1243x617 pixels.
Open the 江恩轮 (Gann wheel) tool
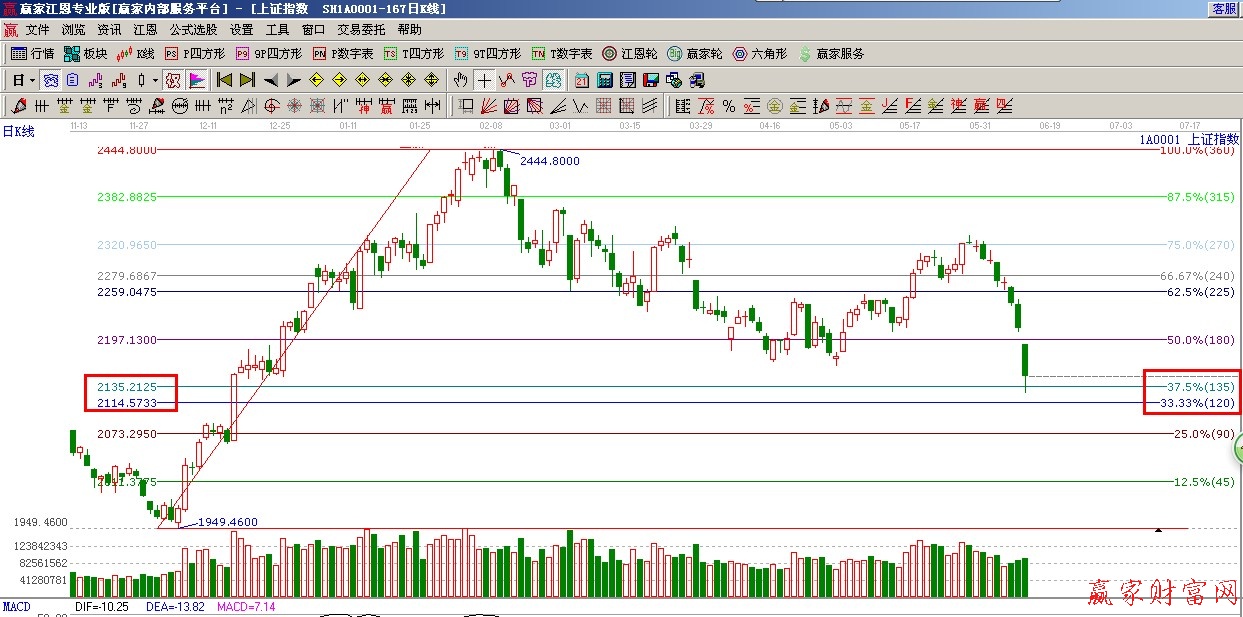point(629,54)
